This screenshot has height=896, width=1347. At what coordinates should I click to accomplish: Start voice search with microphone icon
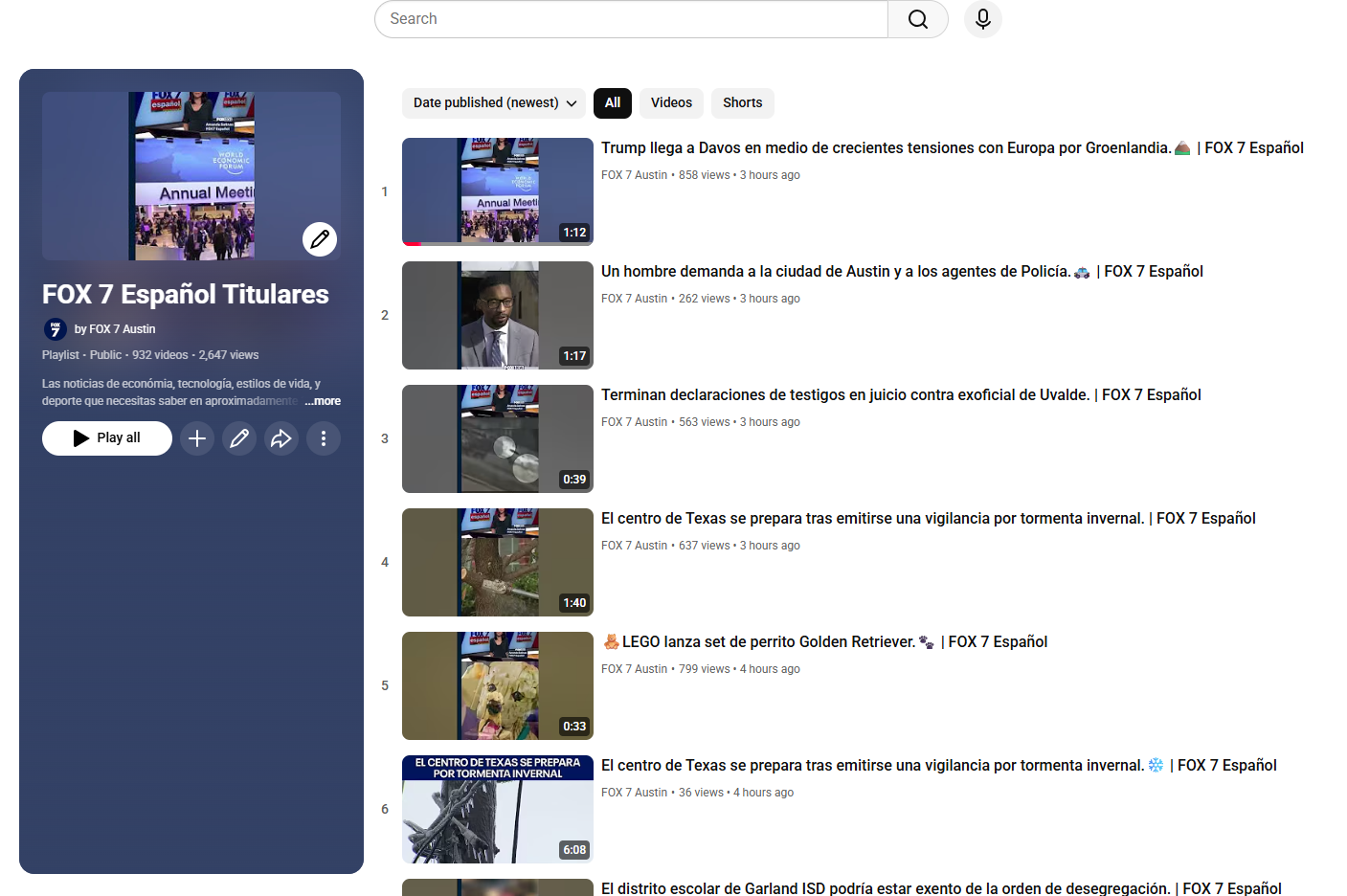[983, 19]
